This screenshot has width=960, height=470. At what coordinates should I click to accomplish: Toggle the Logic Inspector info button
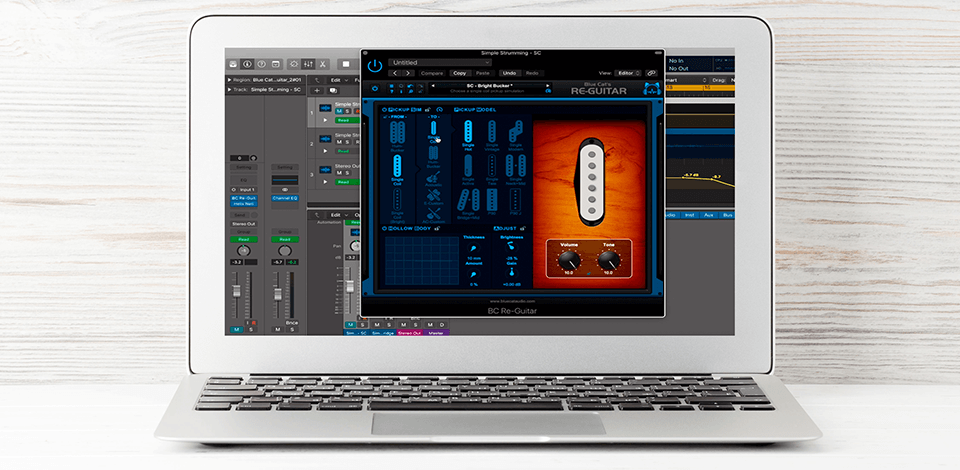247,64
